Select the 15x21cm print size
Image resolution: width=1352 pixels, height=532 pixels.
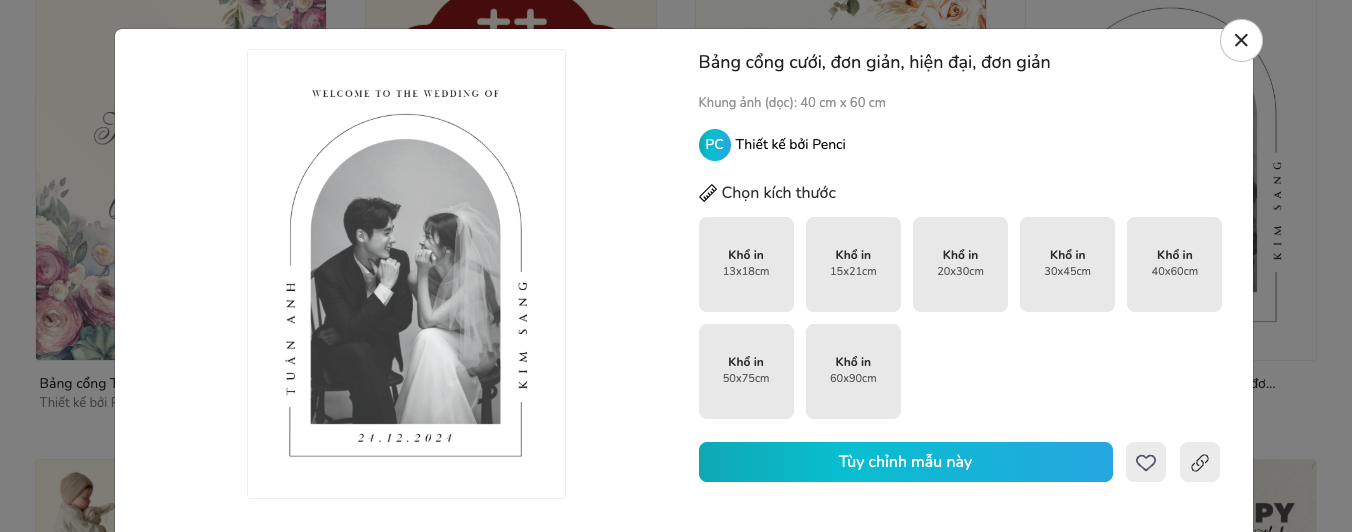(x=853, y=264)
